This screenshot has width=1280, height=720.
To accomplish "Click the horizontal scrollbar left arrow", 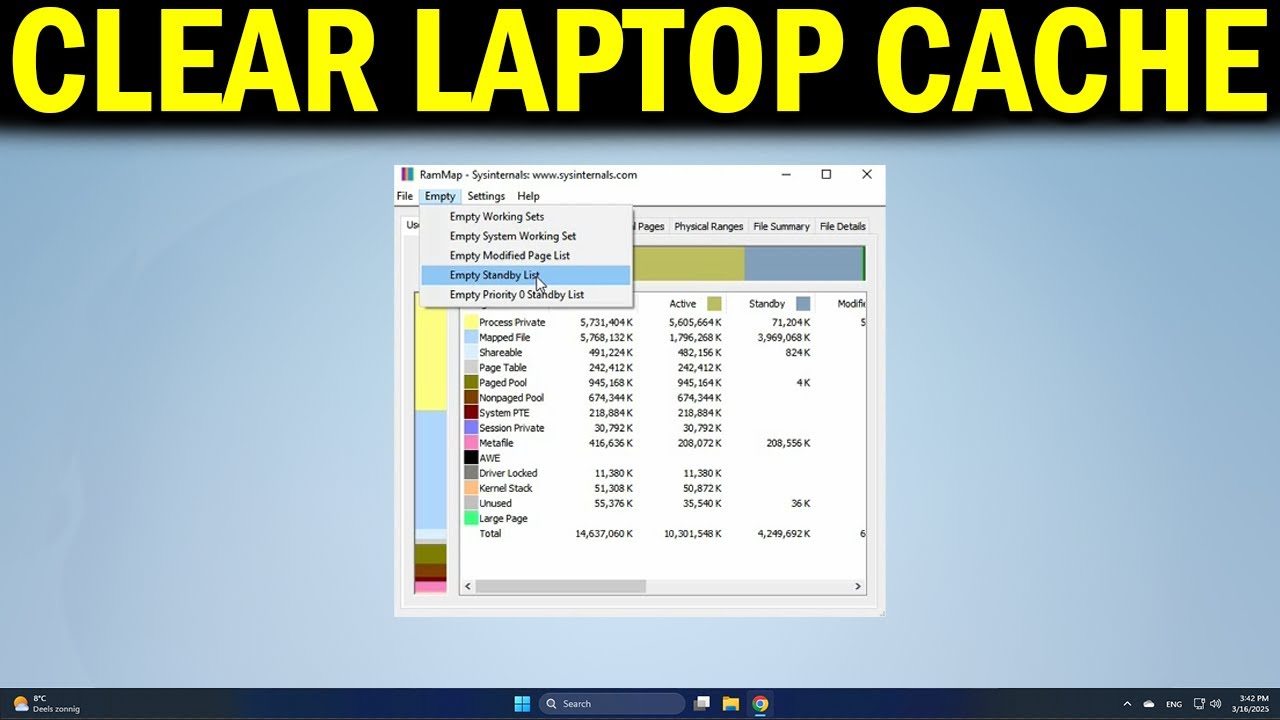I will click(x=468, y=586).
